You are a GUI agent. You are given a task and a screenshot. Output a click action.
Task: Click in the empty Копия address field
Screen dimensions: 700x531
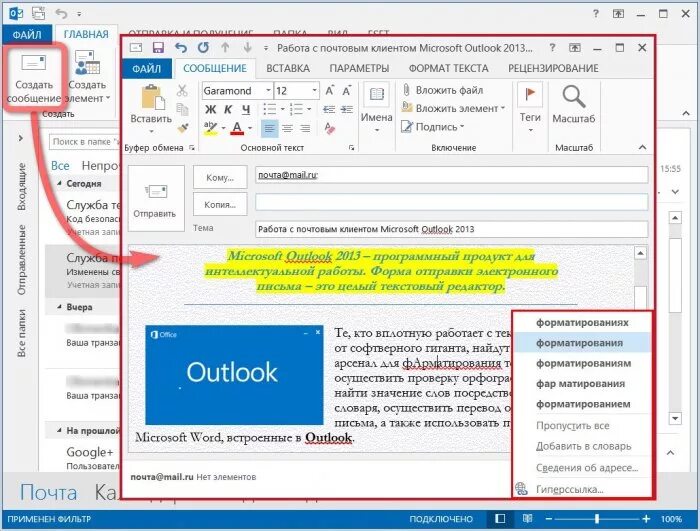click(451, 202)
